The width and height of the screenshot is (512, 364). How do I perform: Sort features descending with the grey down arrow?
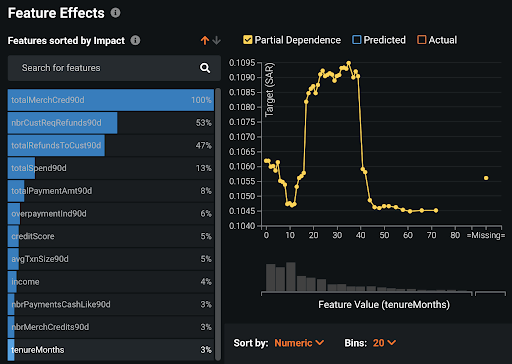[x=217, y=41]
